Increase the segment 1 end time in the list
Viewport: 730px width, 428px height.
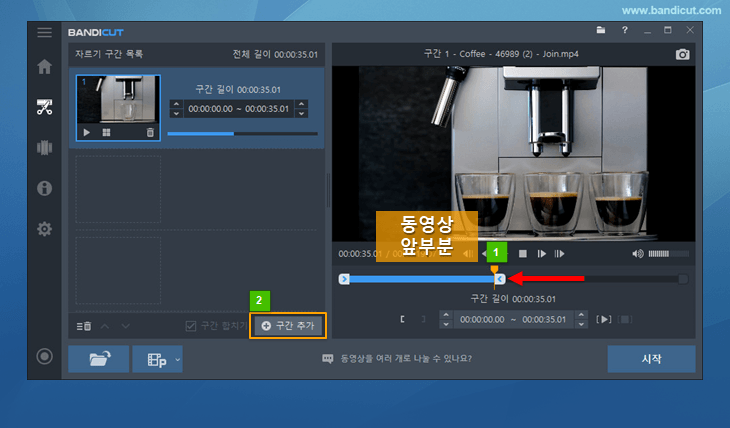(x=302, y=104)
